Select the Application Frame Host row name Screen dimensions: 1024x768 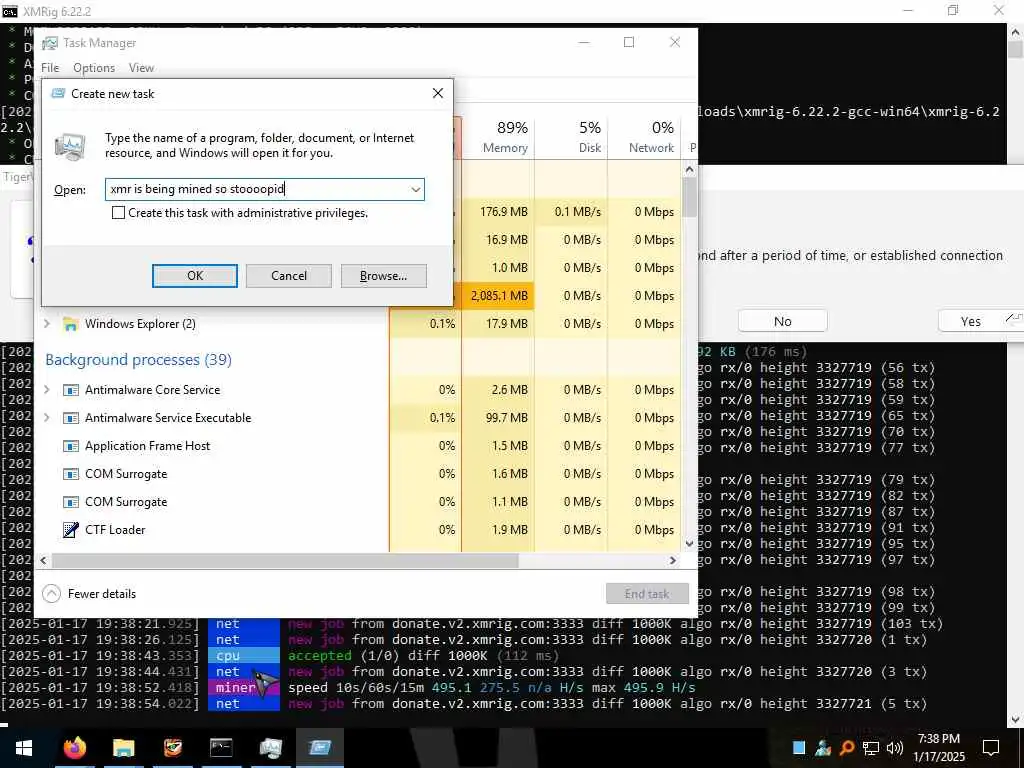[148, 446]
